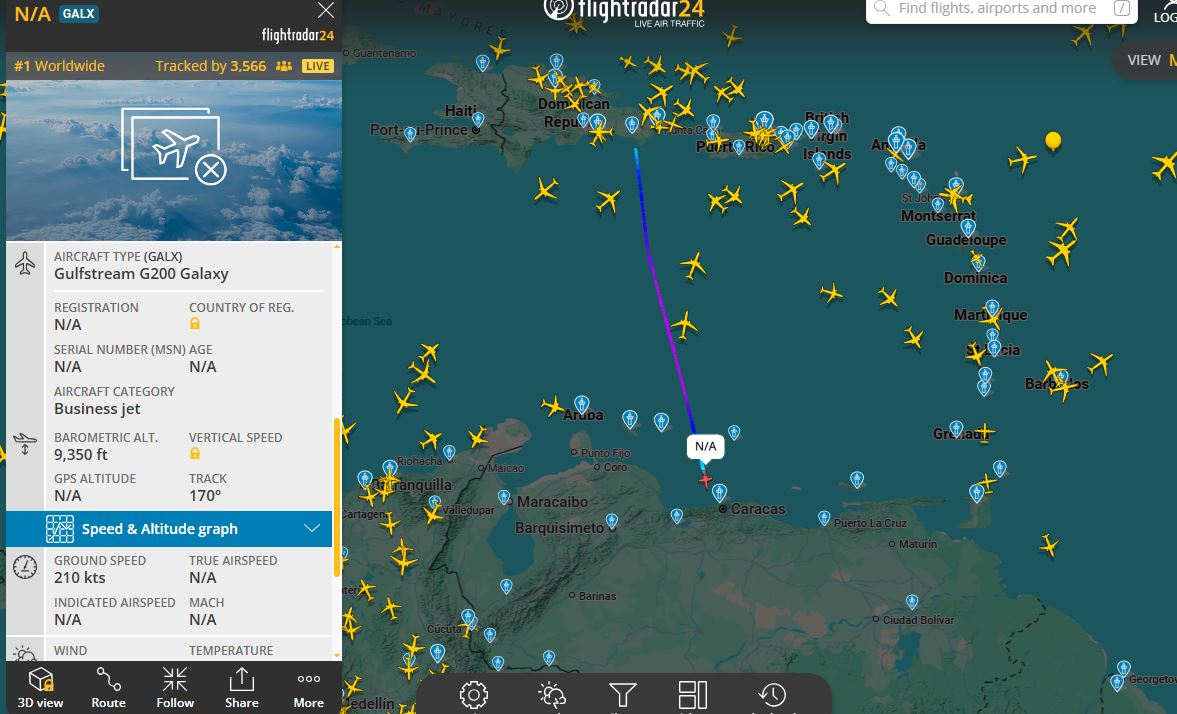1177x714 pixels.
Task: Click the Find flights search field
Action: click(x=1001, y=9)
